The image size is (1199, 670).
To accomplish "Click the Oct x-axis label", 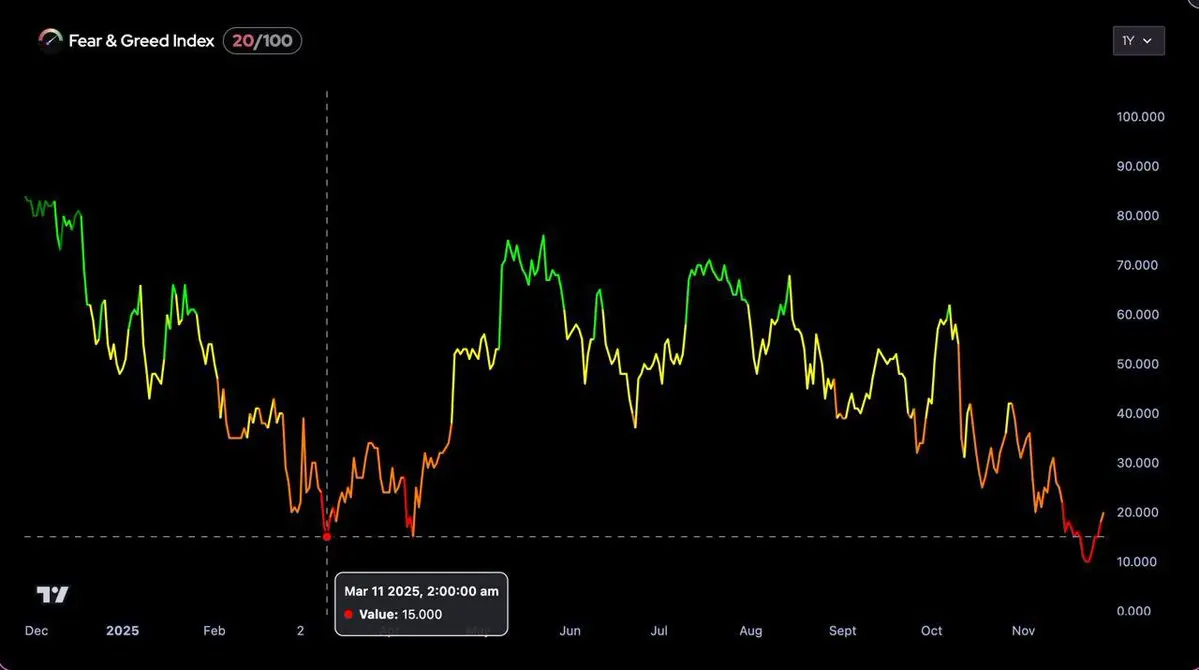I will [931, 631].
